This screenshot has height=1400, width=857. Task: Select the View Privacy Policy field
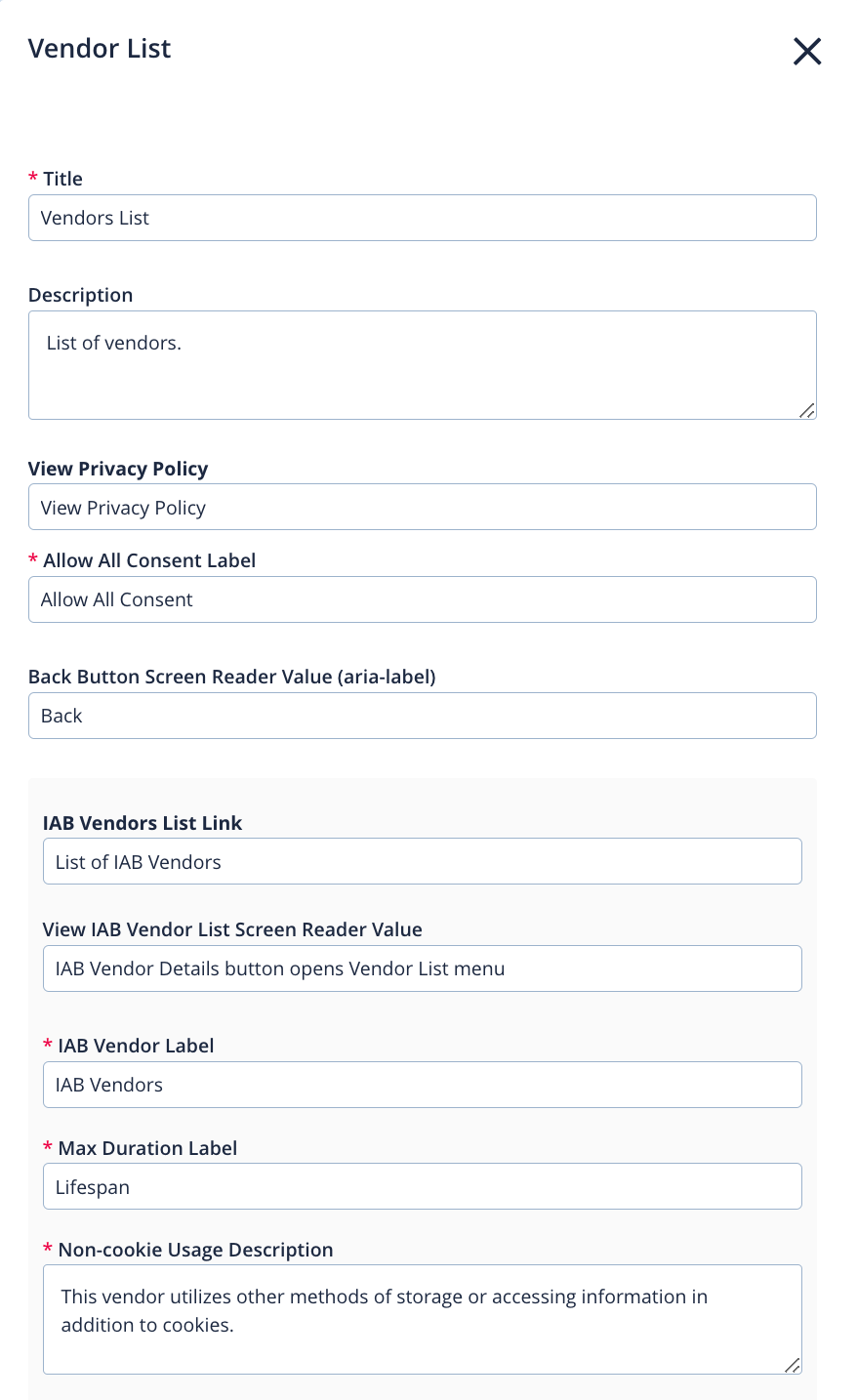click(x=422, y=508)
